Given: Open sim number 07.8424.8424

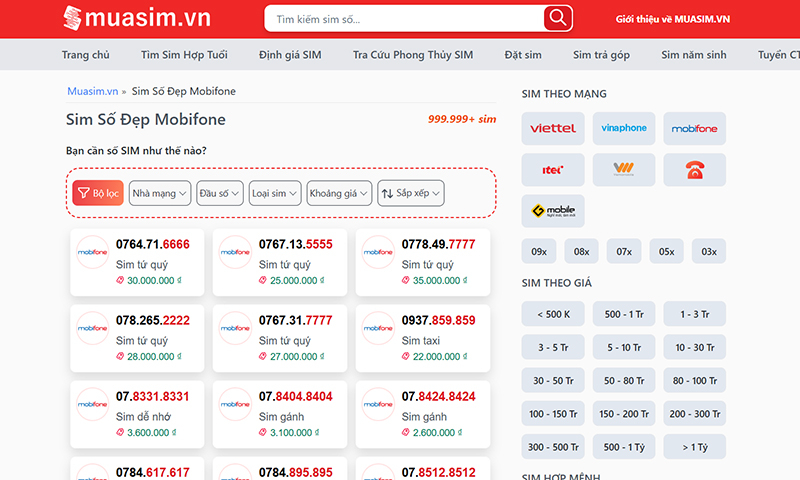Looking at the screenshot, I should pos(438,396).
